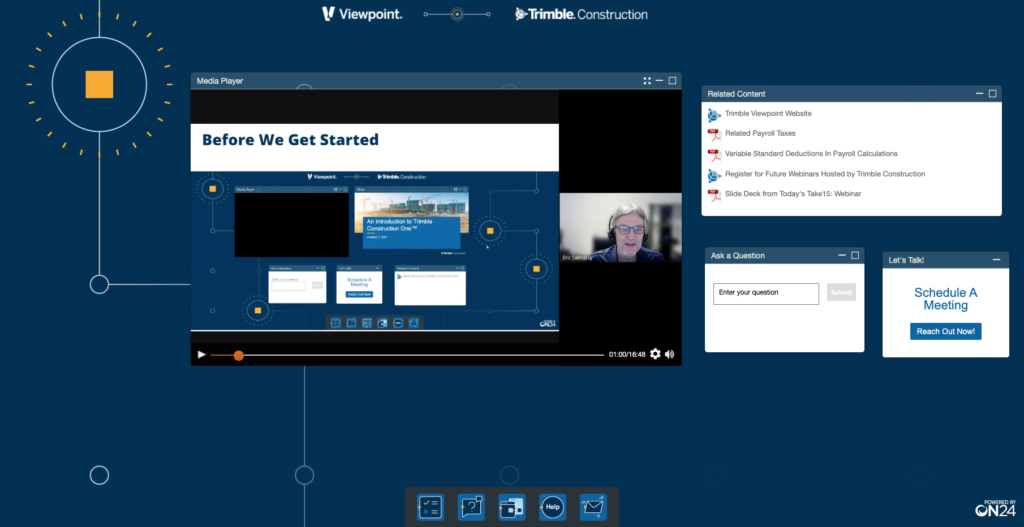Minimize the Ask a Question panel
Screen dimensions: 1024x527
pyautogui.click(x=842, y=255)
